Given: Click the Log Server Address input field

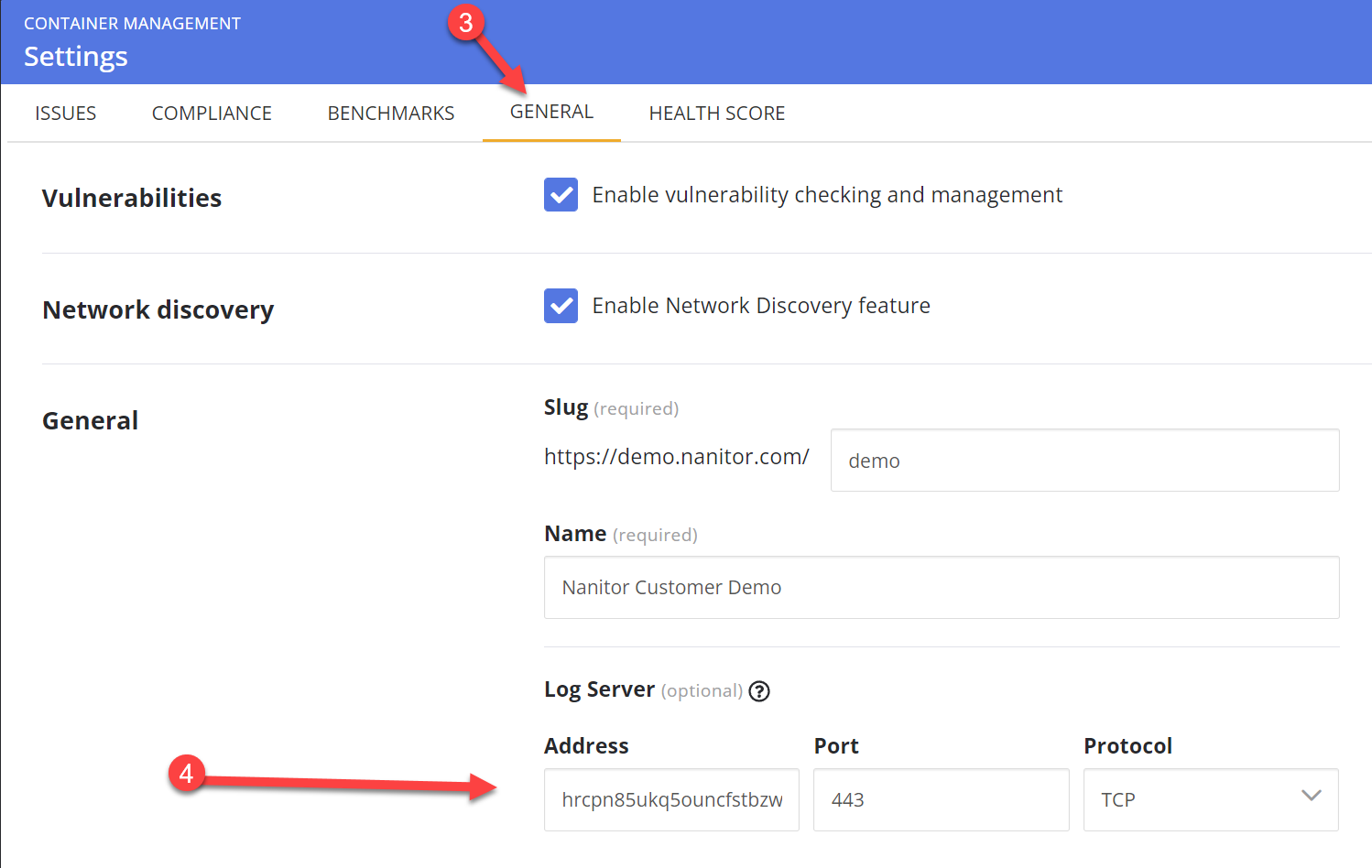Looking at the screenshot, I should 670,799.
